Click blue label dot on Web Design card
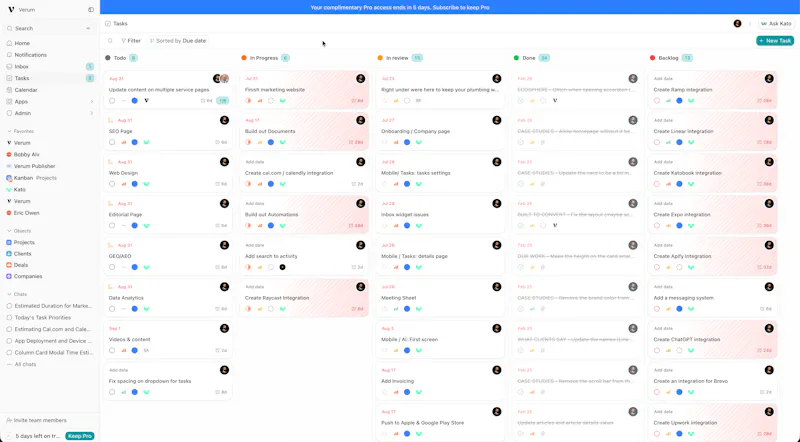Screen dimensions: 800x442 135,184
